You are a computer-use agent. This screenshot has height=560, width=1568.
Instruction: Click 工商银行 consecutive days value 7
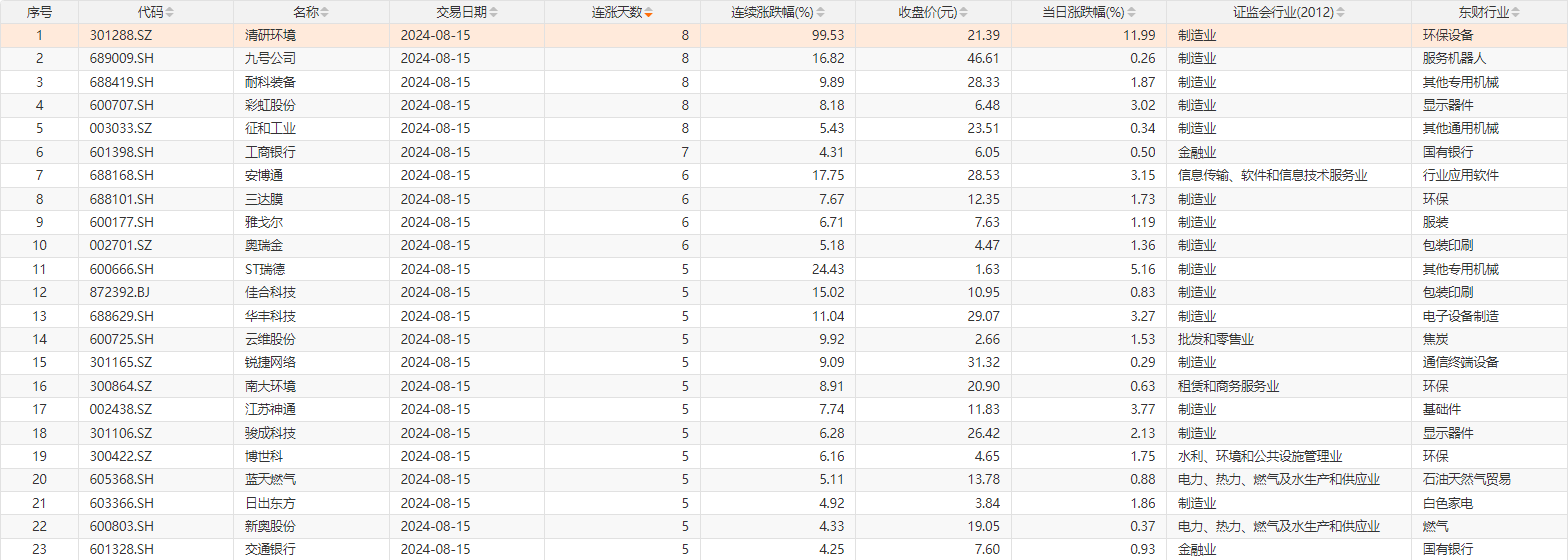pos(685,152)
